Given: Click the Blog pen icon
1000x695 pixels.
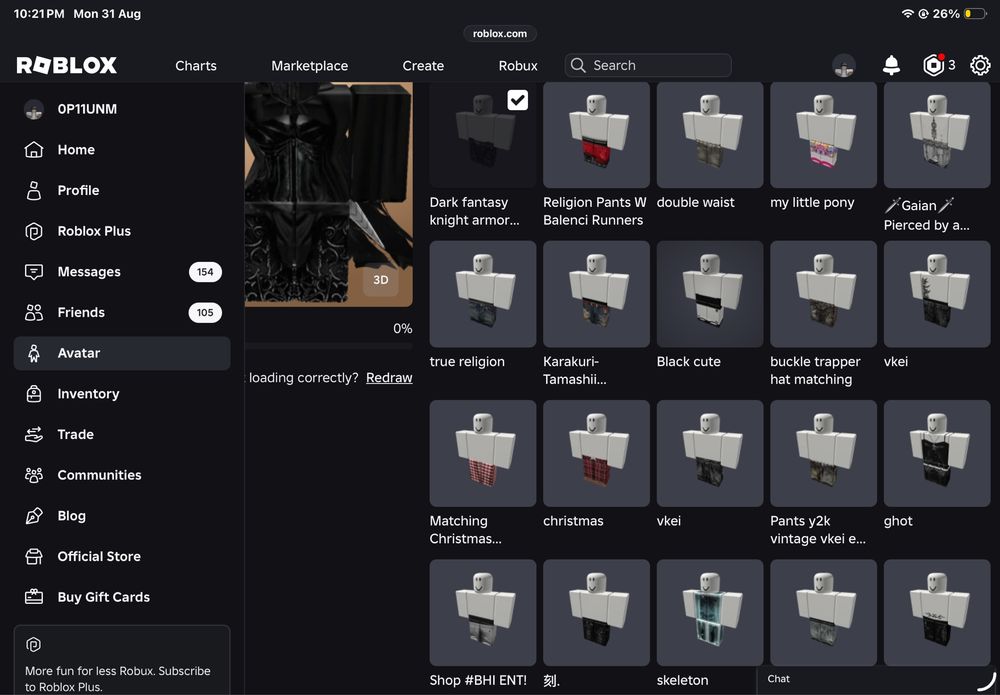Looking at the screenshot, I should (x=34, y=516).
